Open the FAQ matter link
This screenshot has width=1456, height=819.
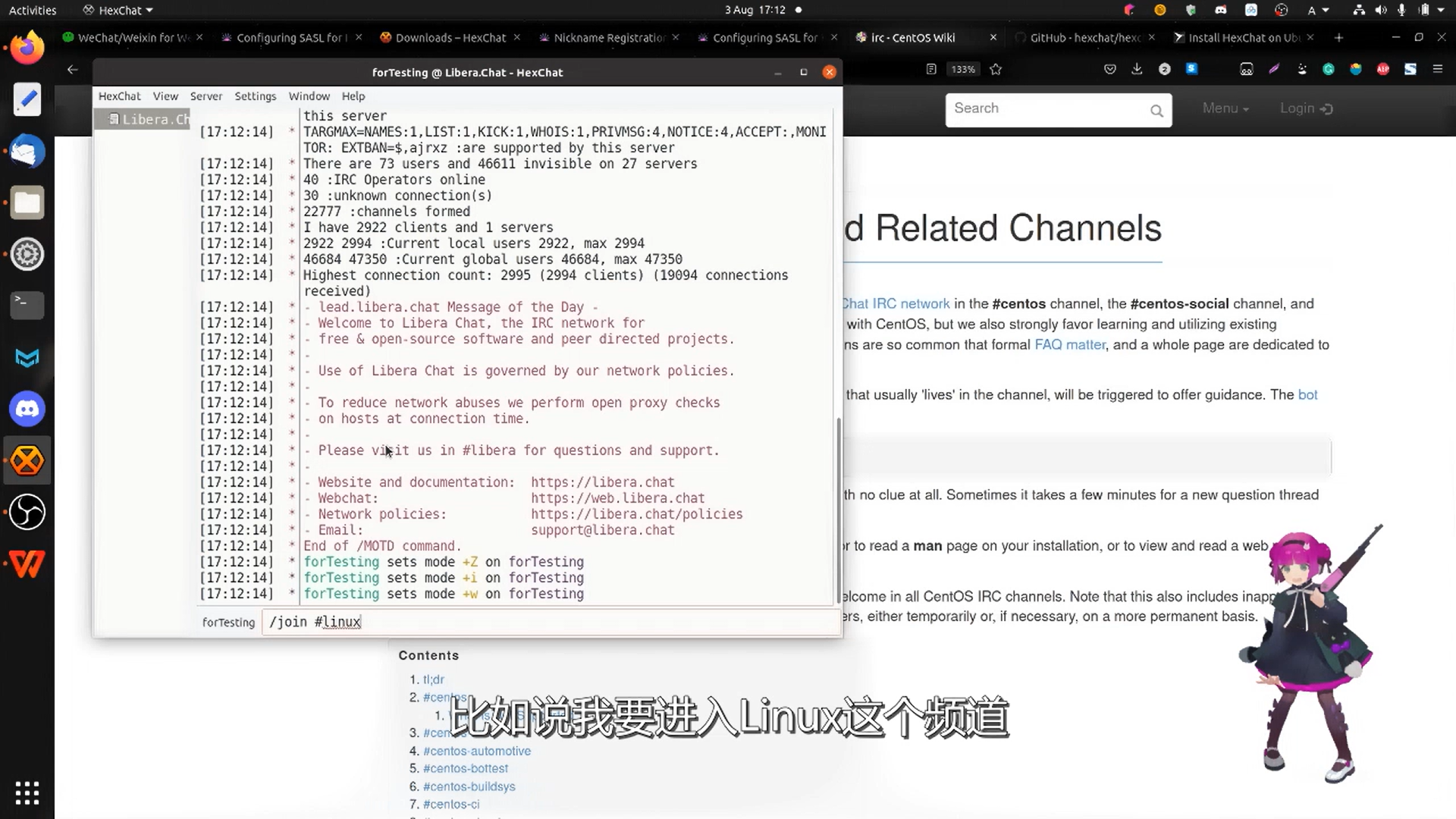point(1070,344)
